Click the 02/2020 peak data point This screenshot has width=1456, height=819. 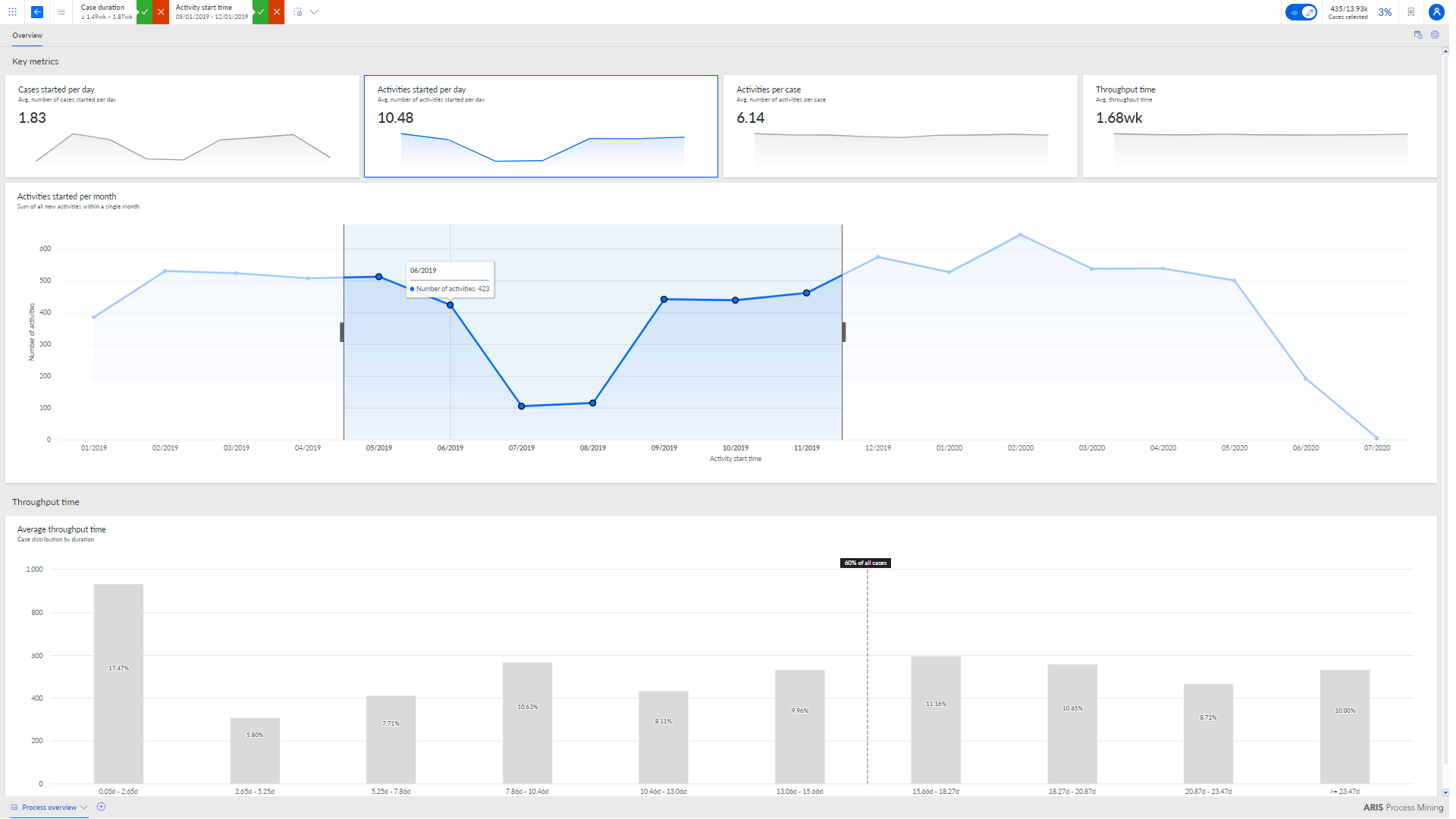tap(1021, 235)
